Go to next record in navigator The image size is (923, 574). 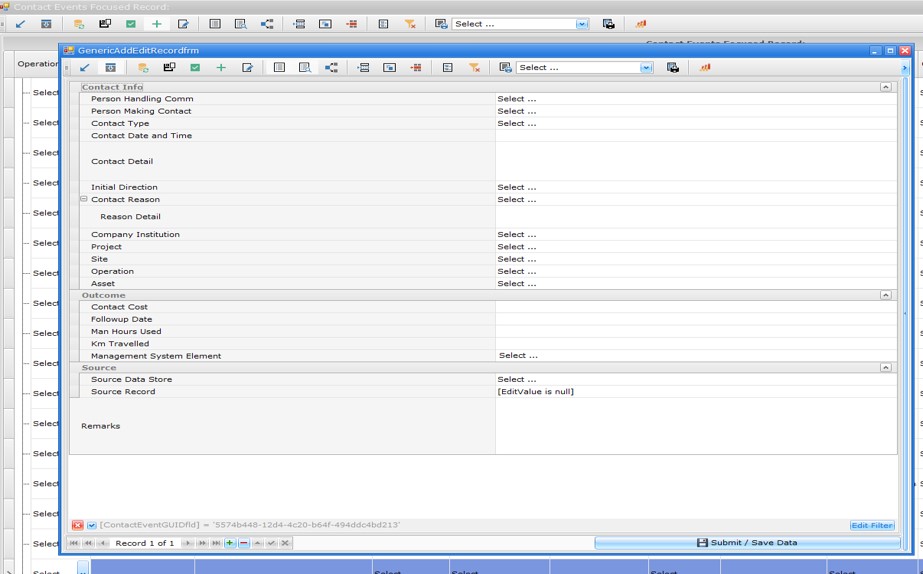pos(187,543)
